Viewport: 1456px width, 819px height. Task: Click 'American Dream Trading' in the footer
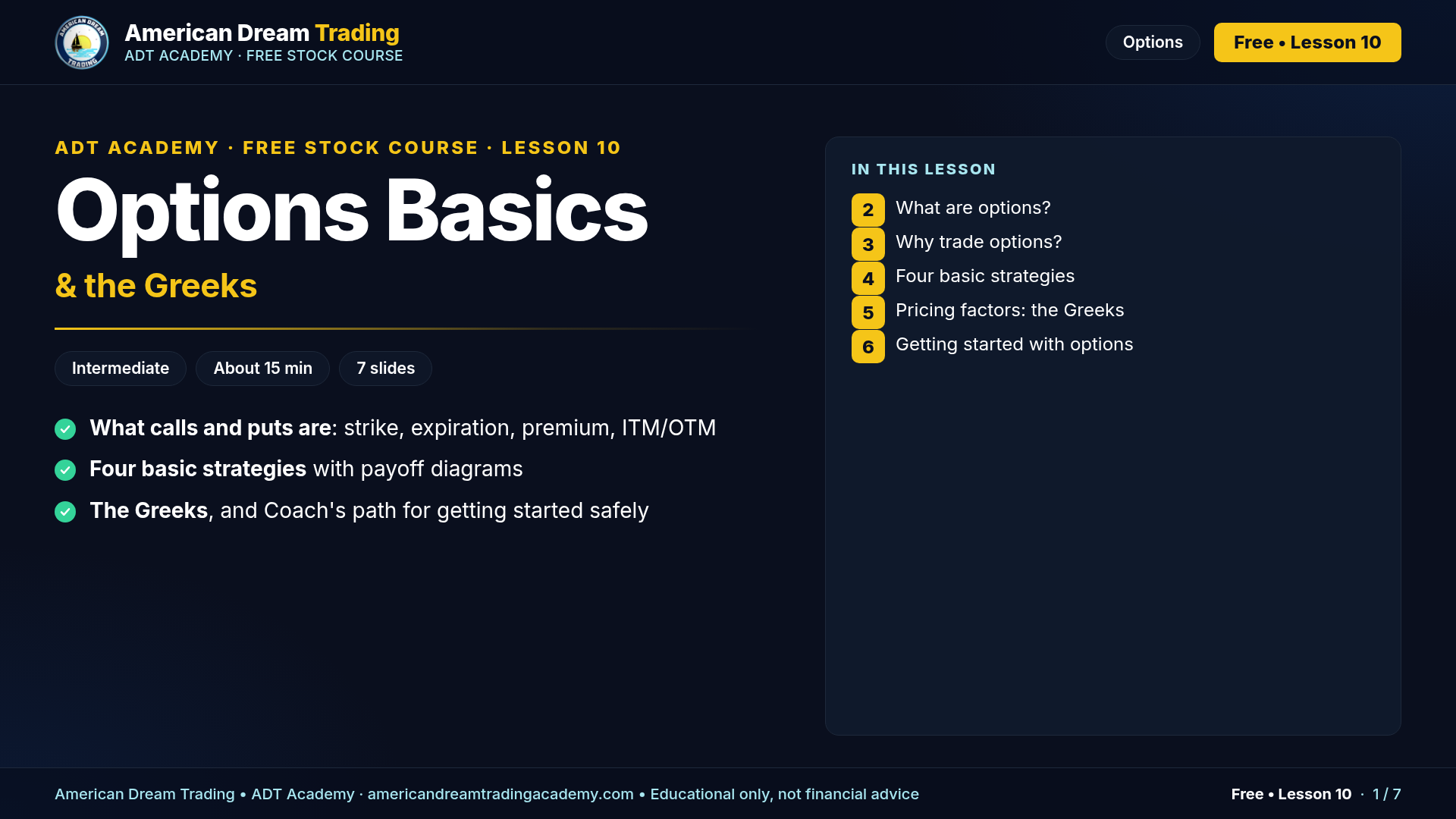[144, 794]
